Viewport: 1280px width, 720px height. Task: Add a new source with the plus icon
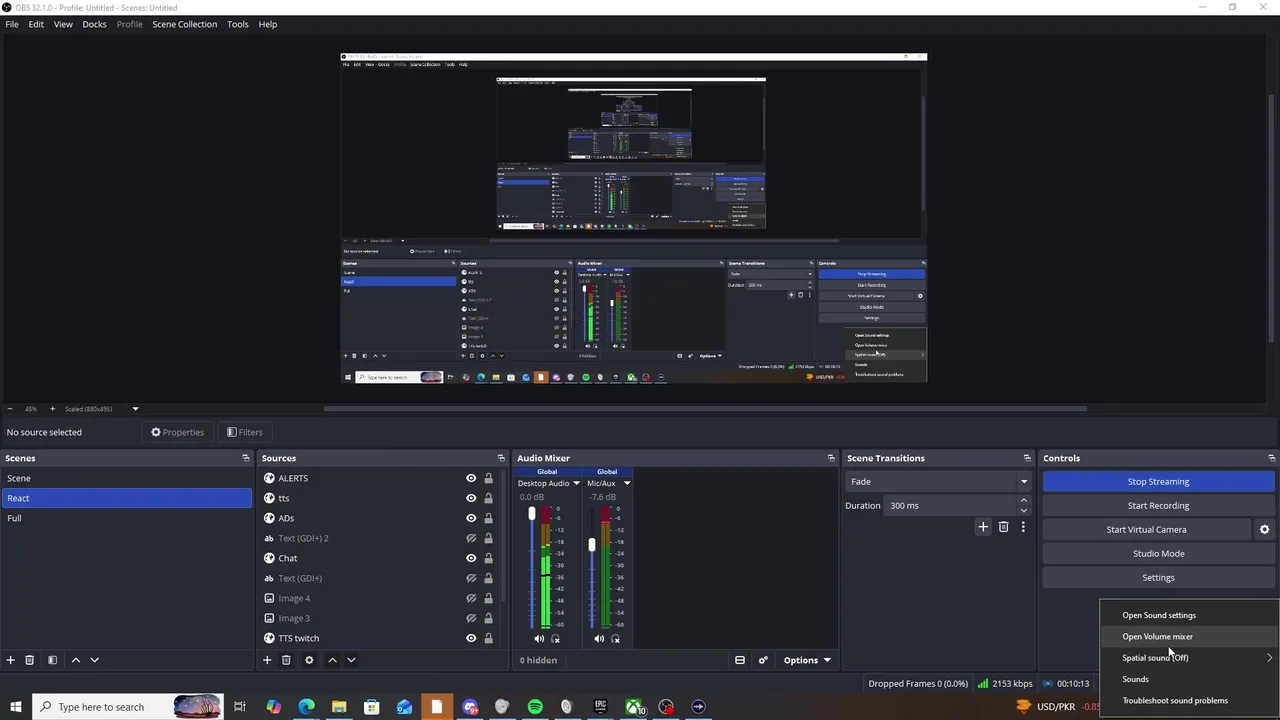(267, 660)
